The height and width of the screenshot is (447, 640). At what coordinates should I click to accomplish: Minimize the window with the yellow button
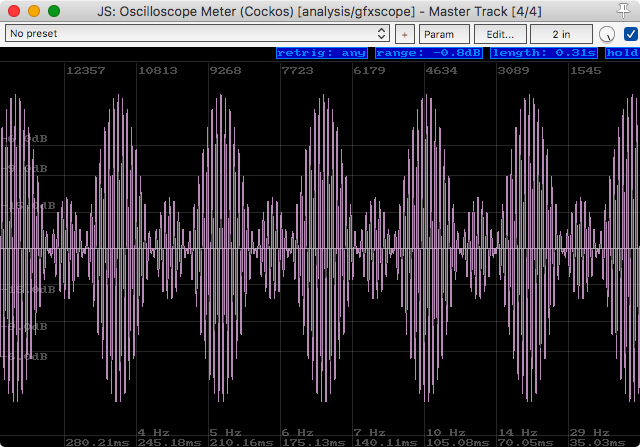[33, 11]
